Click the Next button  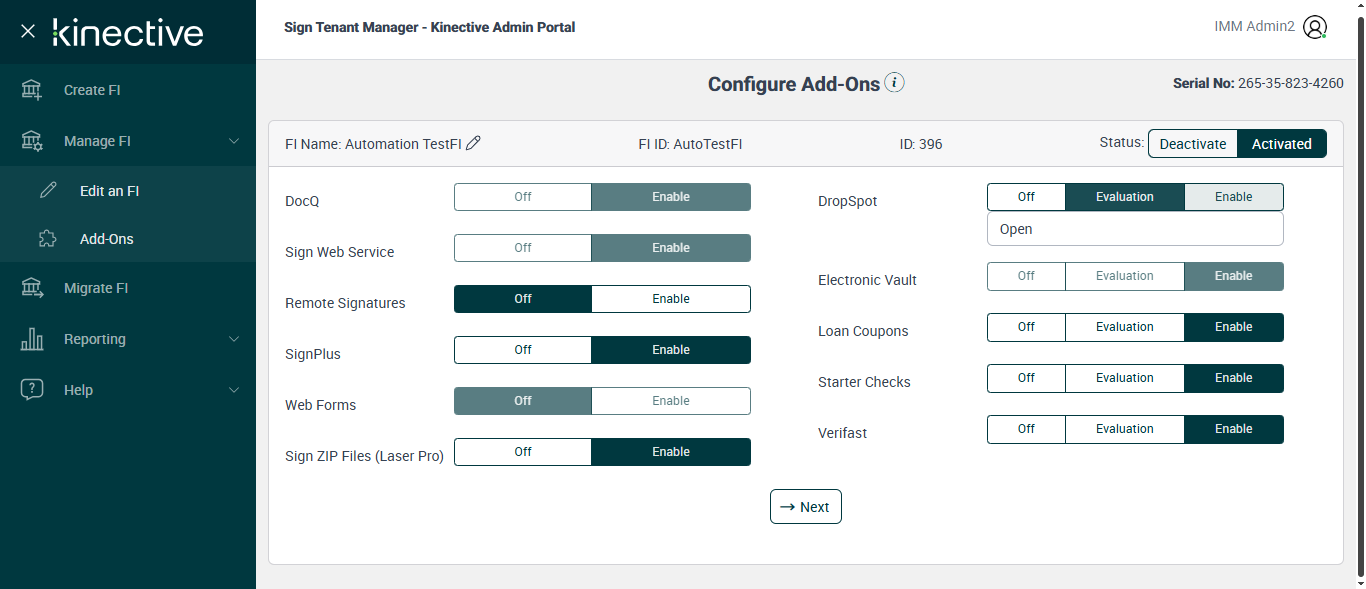(x=806, y=507)
